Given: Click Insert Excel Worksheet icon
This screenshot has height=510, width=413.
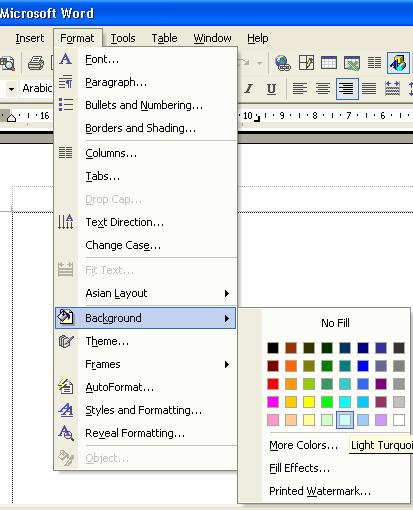Looking at the screenshot, I should coord(352,63).
